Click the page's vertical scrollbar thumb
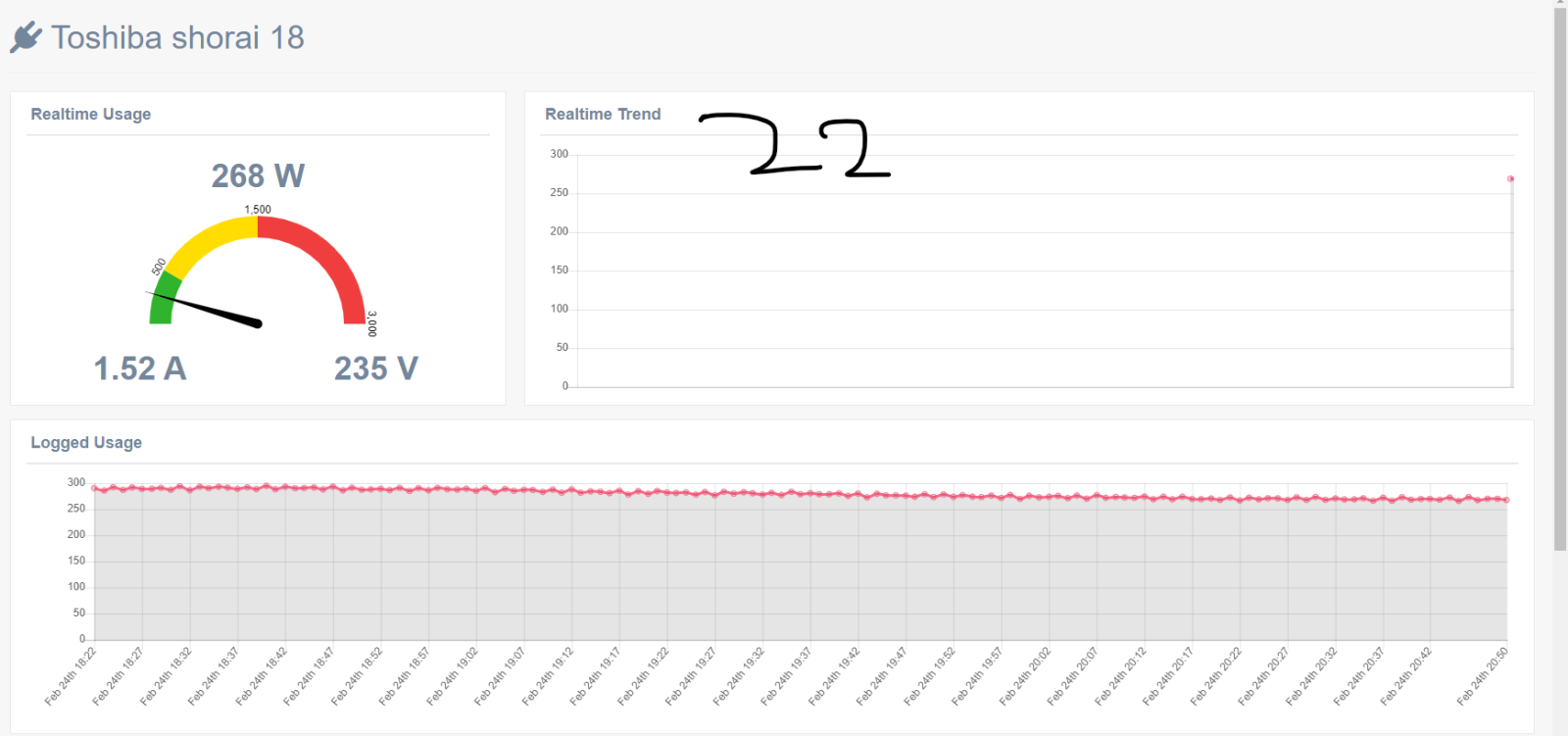Screen dimensions: 1568x736 coord(1560,279)
